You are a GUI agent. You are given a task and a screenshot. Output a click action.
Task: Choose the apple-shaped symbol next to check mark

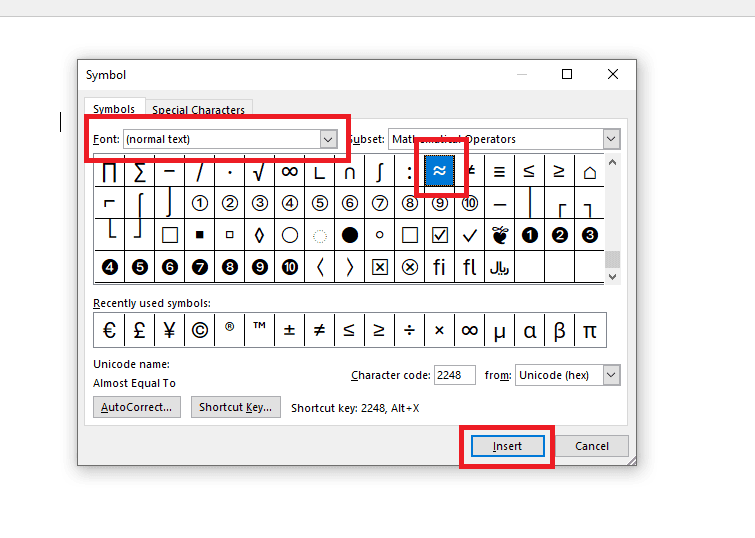point(499,235)
